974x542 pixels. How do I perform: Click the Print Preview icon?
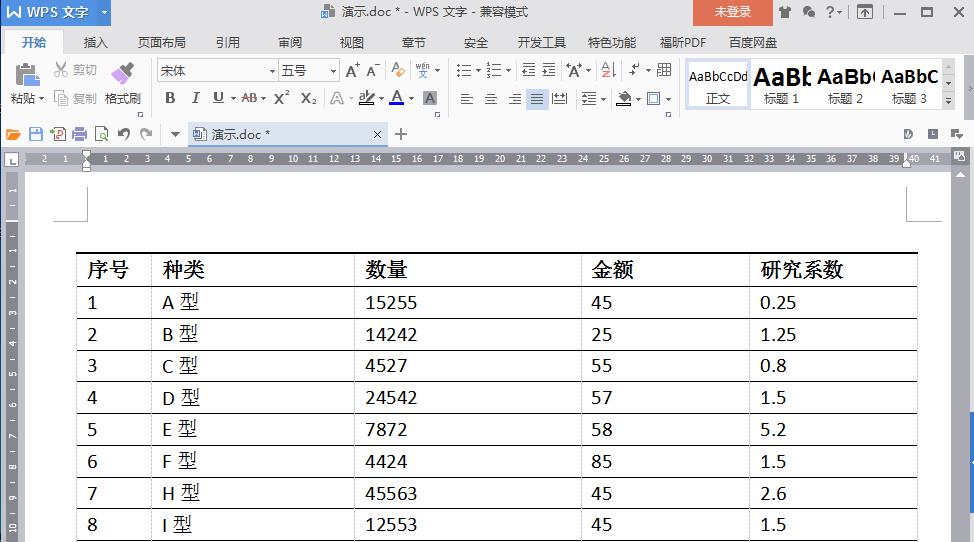(x=101, y=134)
